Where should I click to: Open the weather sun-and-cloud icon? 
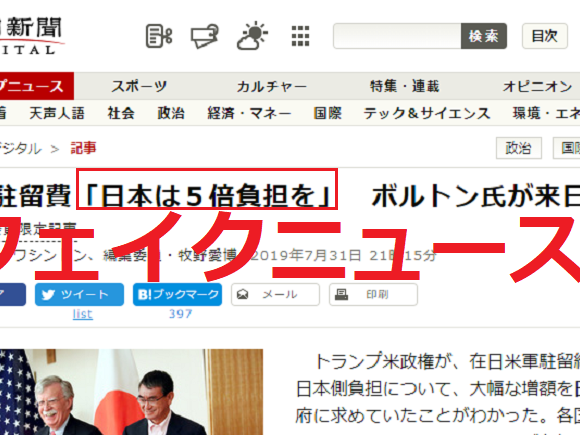[252, 36]
